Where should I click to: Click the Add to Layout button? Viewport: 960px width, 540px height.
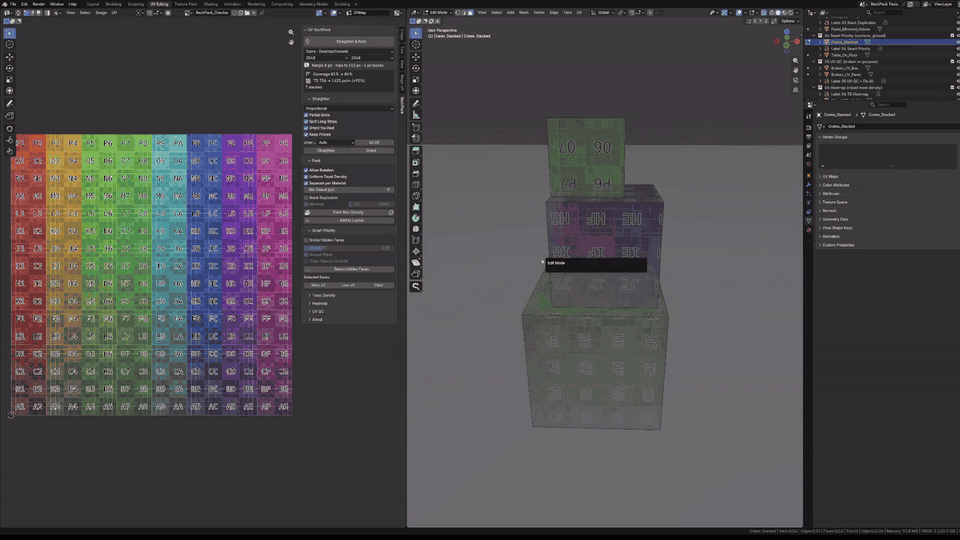pyautogui.click(x=350, y=220)
